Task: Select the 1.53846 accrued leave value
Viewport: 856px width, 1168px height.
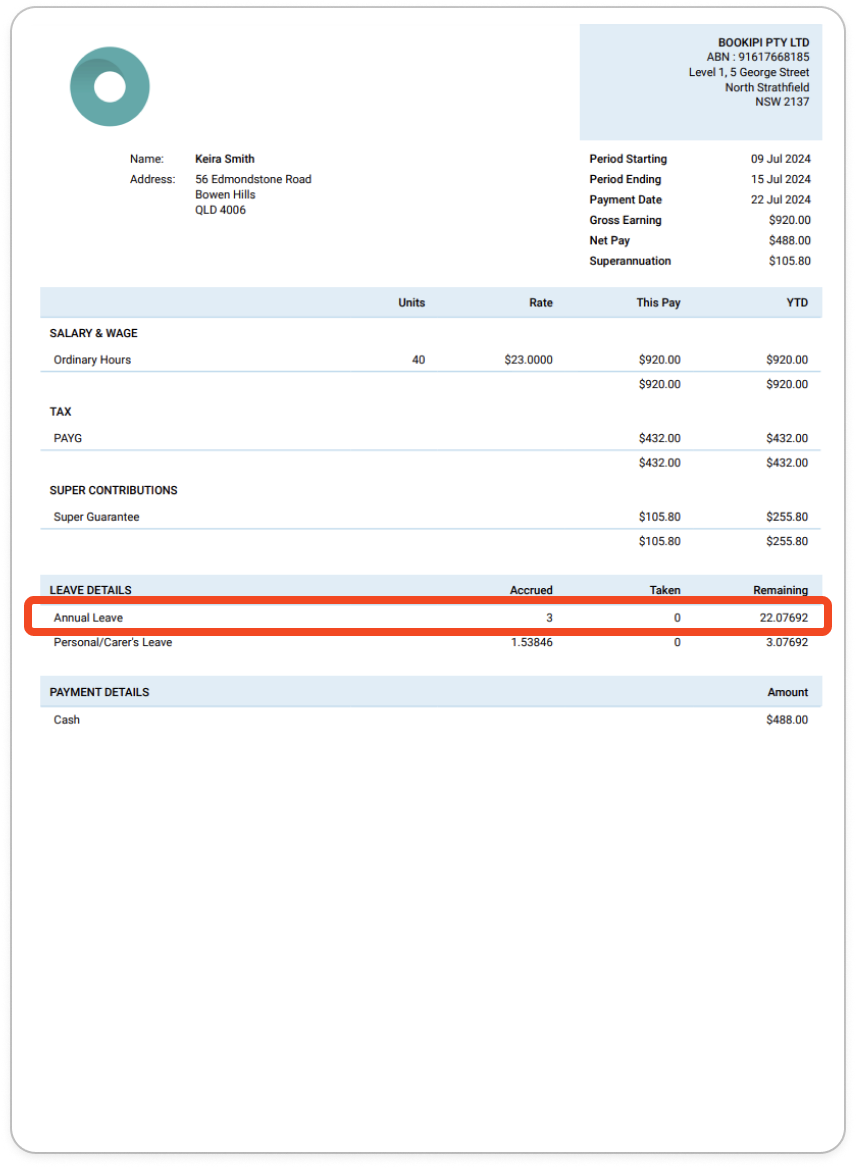Action: tap(531, 642)
